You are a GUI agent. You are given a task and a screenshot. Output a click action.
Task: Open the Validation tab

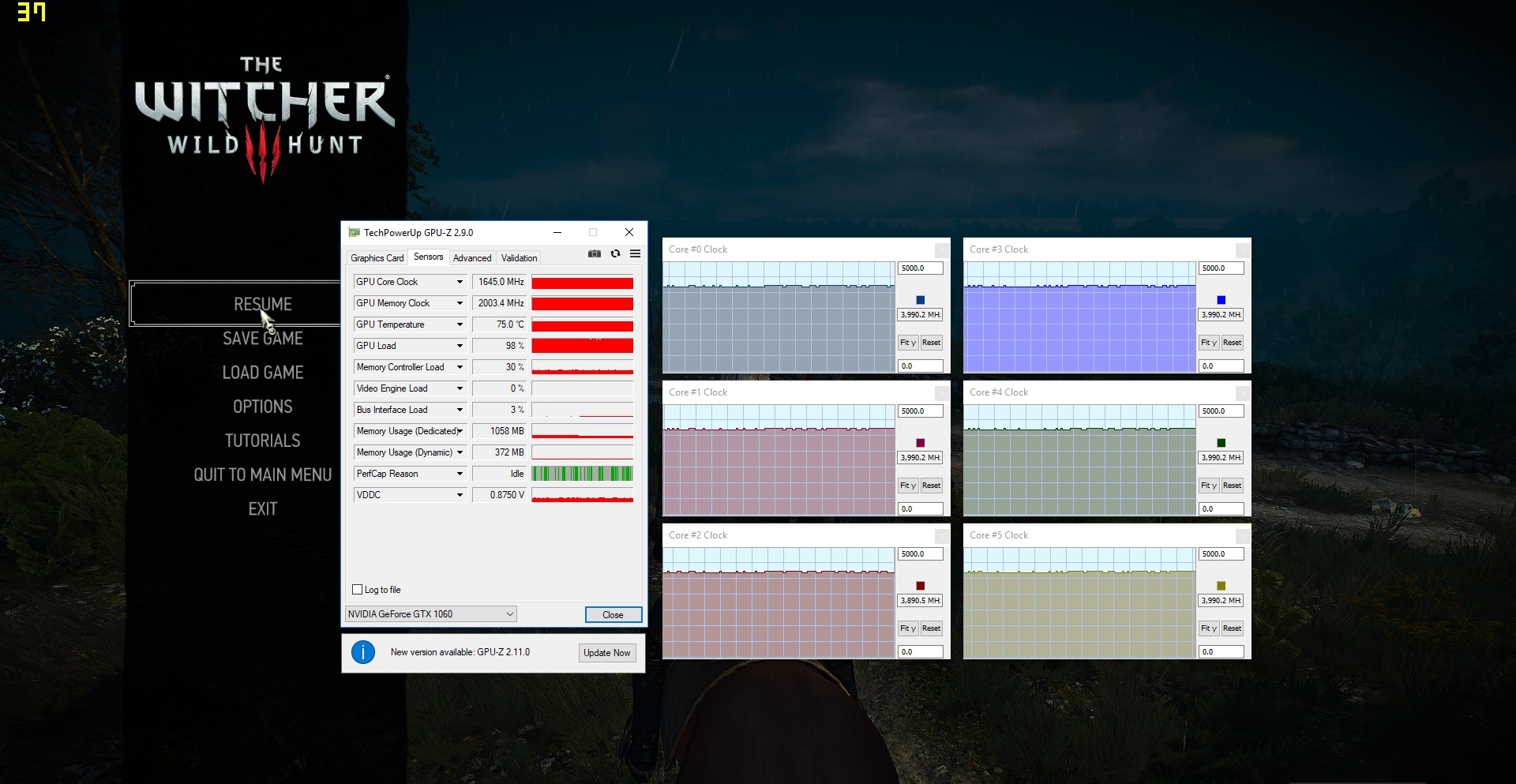[519, 258]
